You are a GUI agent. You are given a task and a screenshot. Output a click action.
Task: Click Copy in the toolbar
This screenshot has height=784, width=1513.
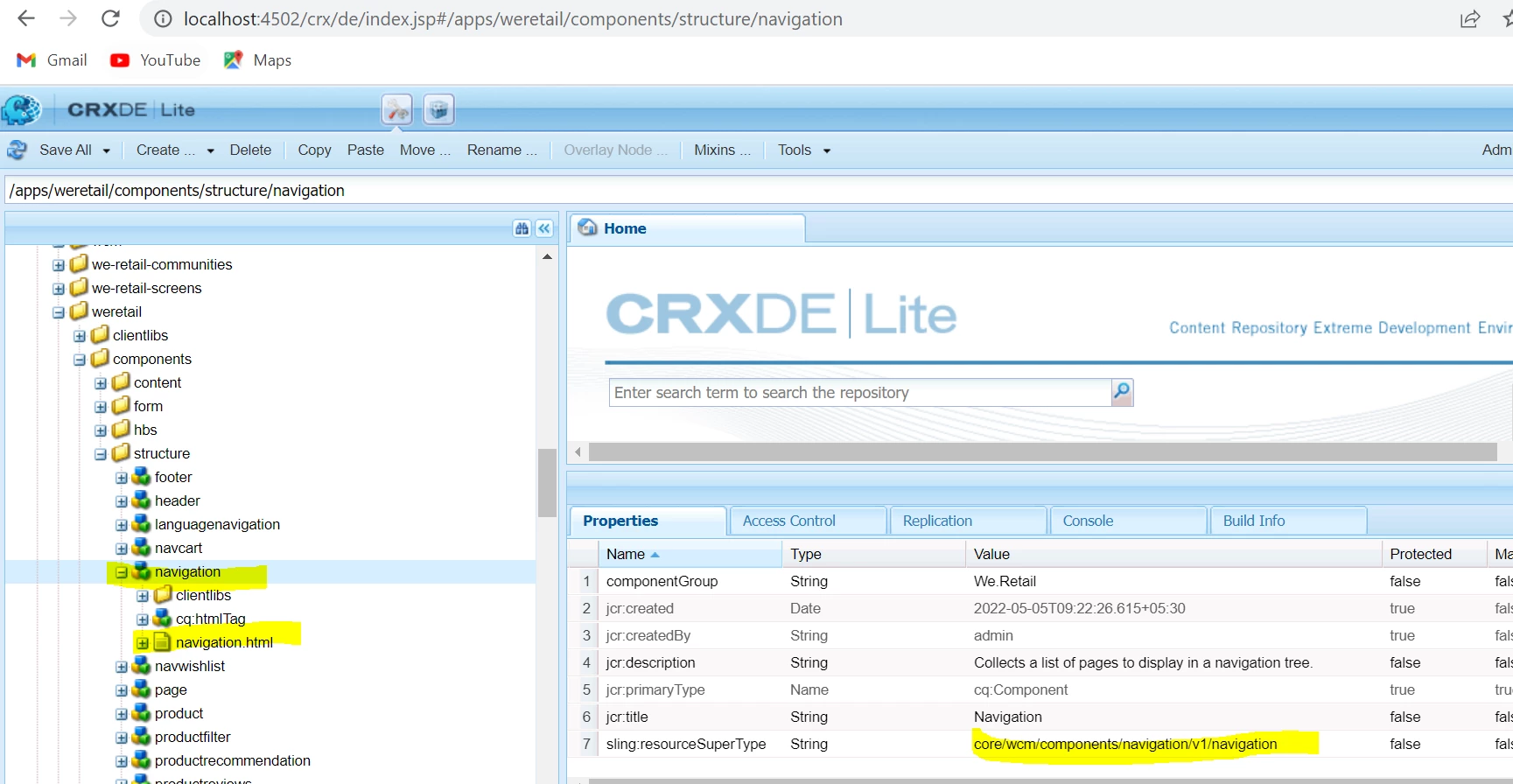point(314,150)
